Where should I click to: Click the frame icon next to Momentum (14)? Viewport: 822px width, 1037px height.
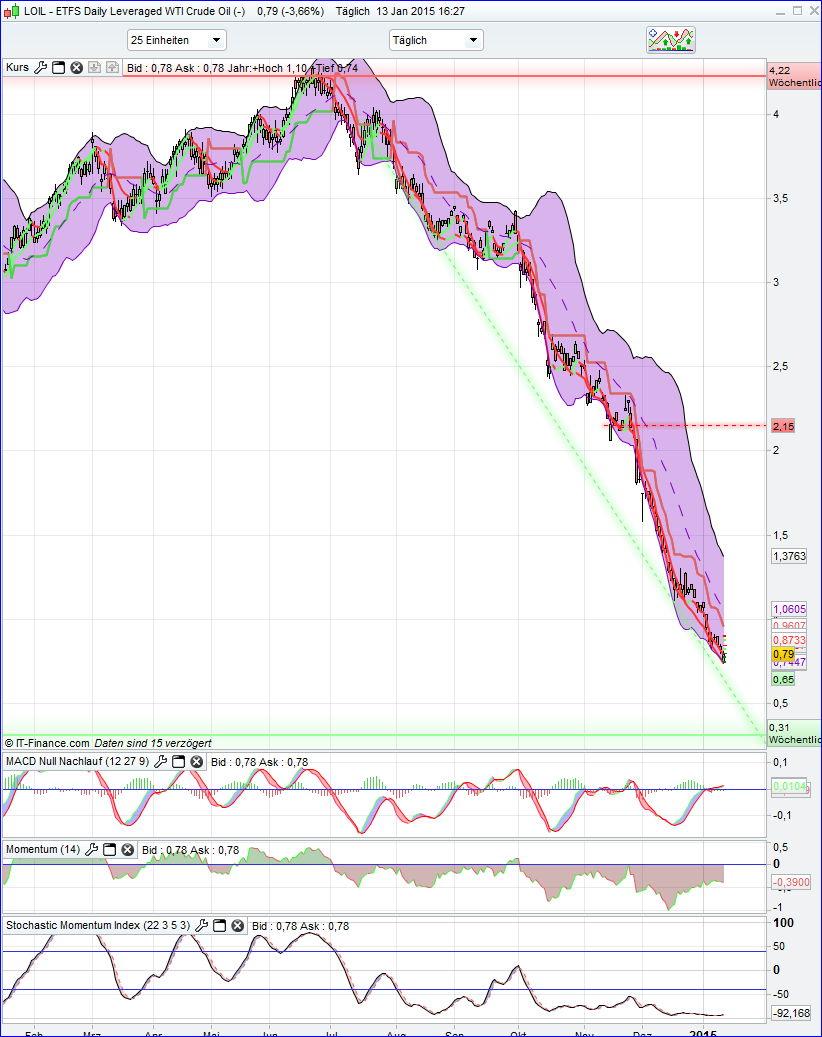tap(108, 849)
